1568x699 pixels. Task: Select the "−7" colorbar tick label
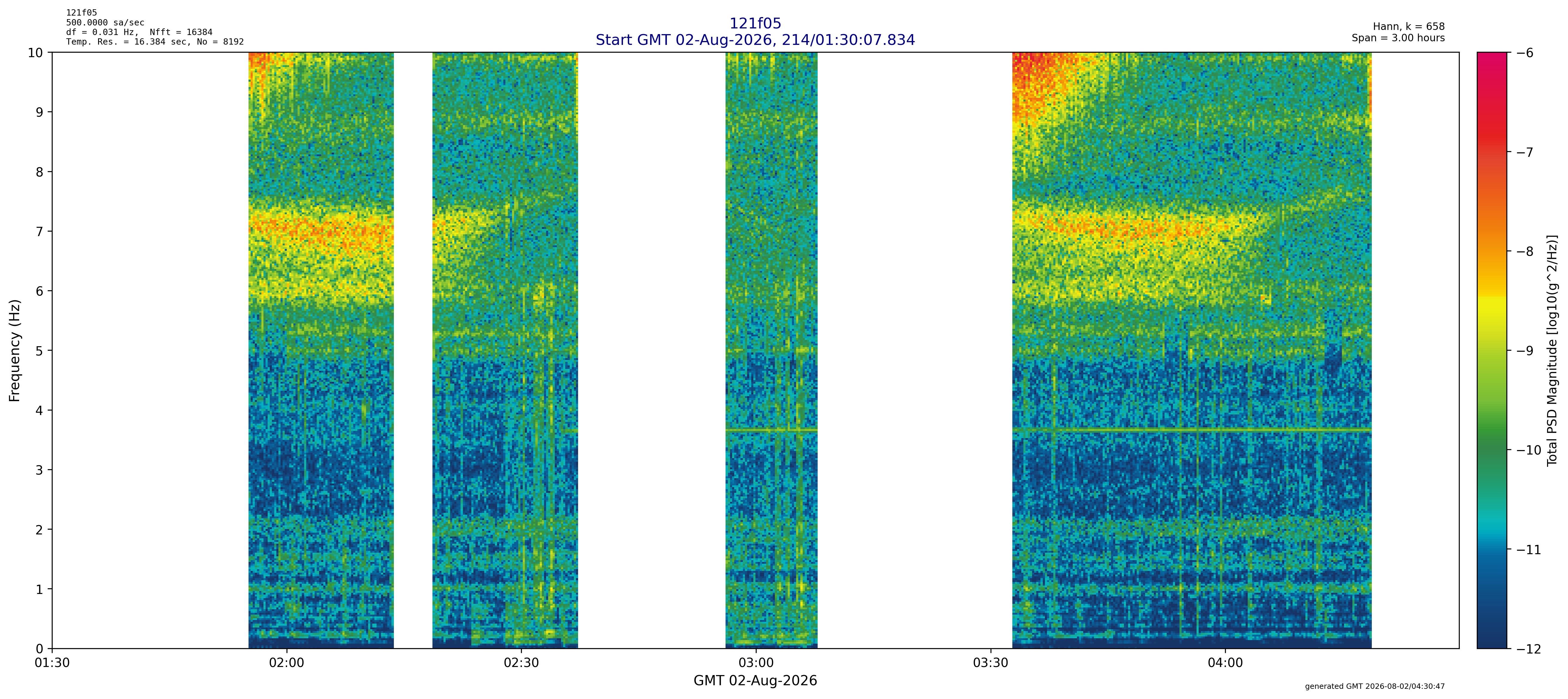[1525, 152]
